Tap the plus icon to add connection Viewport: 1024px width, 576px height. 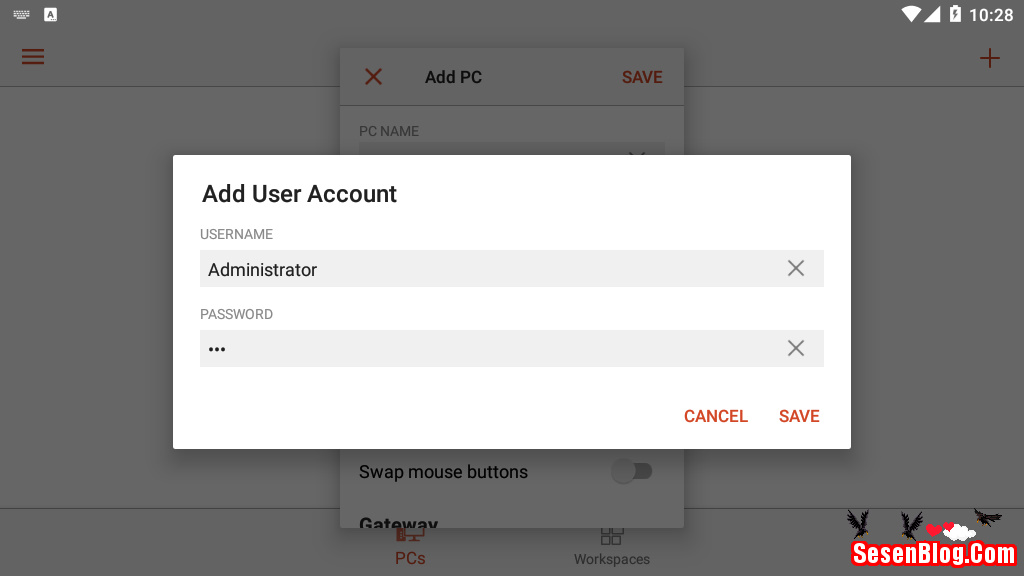(989, 58)
